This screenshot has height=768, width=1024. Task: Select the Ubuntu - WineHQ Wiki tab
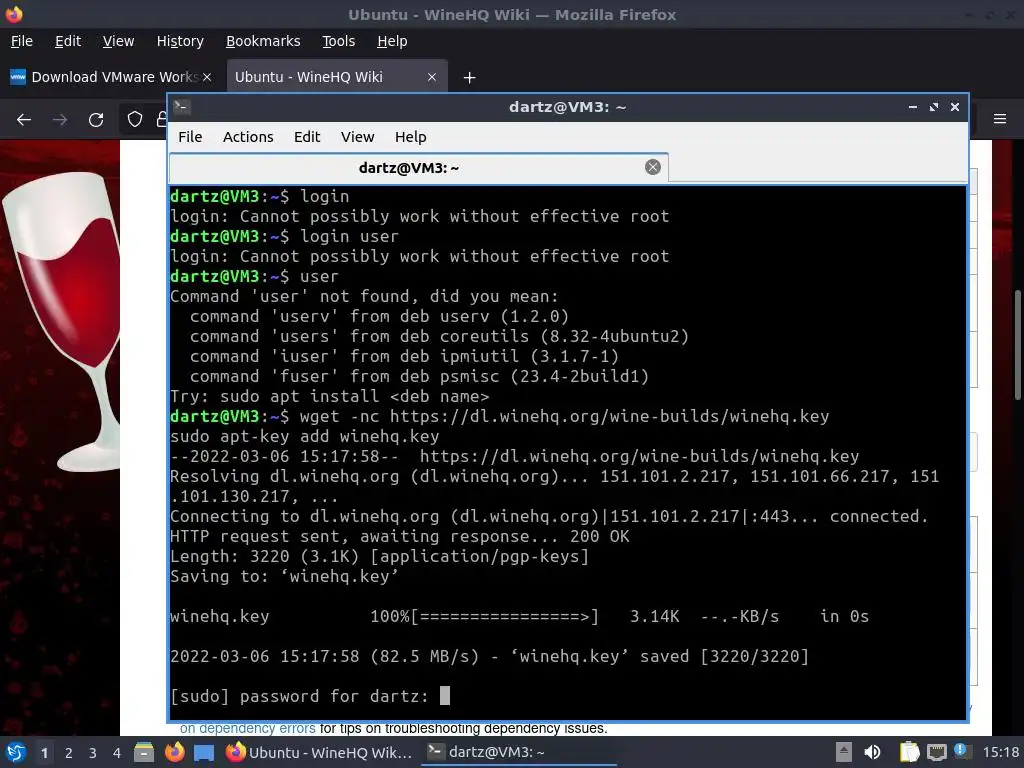(x=337, y=77)
